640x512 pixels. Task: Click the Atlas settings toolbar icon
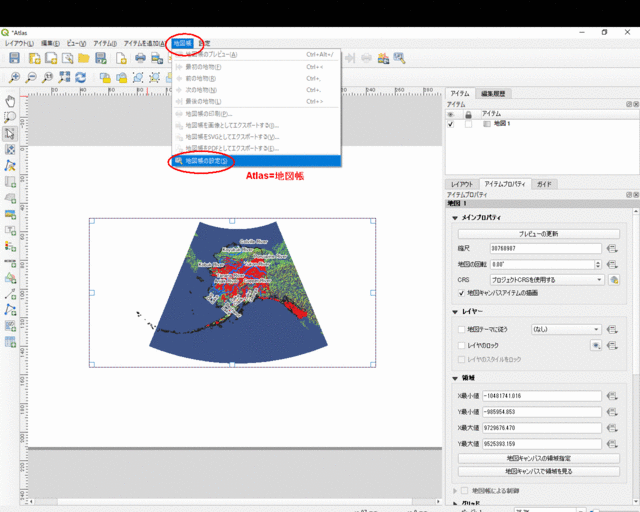click(399, 58)
